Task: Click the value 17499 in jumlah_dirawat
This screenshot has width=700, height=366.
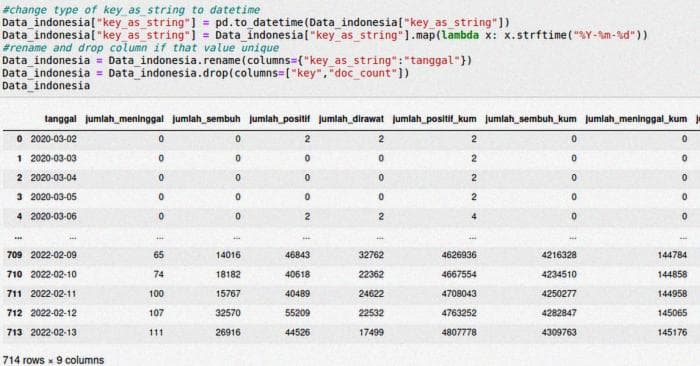Action: [x=371, y=333]
